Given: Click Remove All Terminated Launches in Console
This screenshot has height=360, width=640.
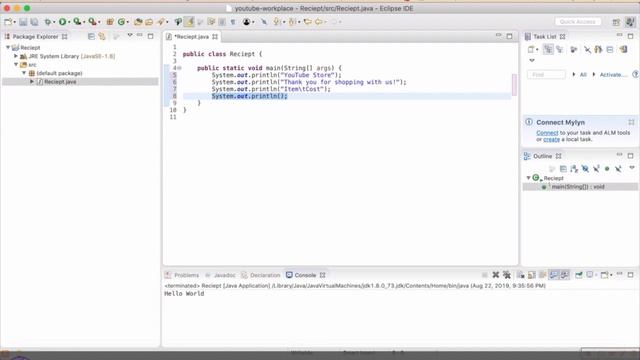Looking at the screenshot, I should click(x=507, y=275).
